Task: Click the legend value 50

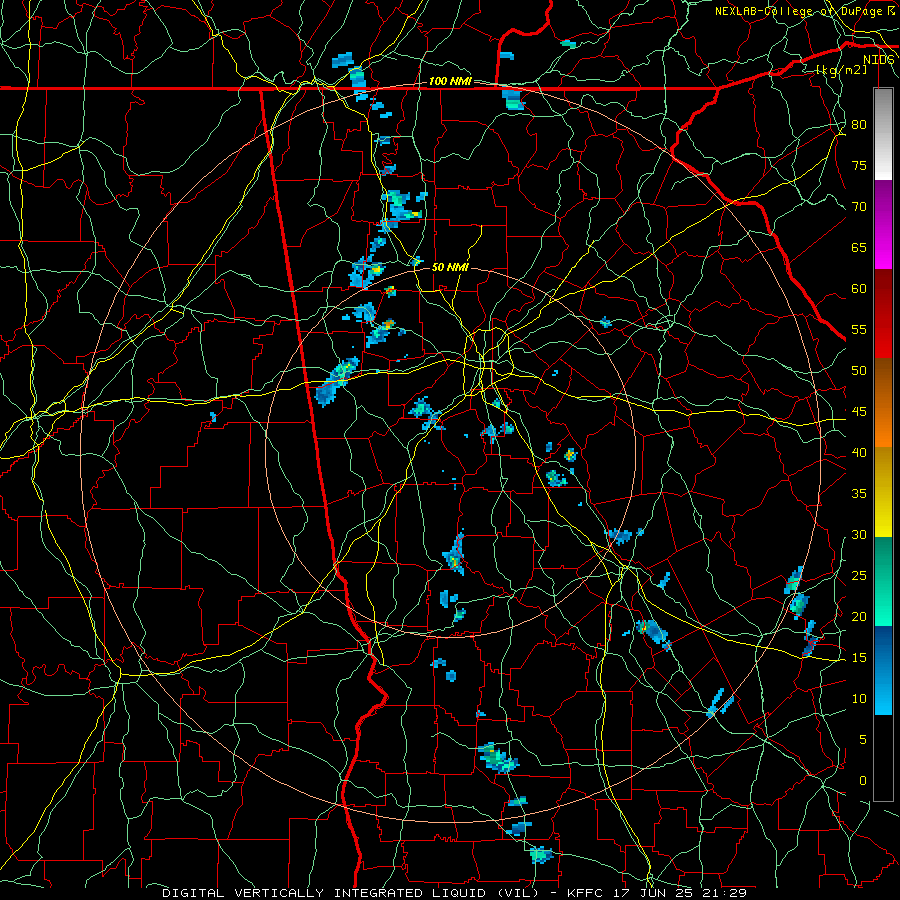Action: point(859,371)
